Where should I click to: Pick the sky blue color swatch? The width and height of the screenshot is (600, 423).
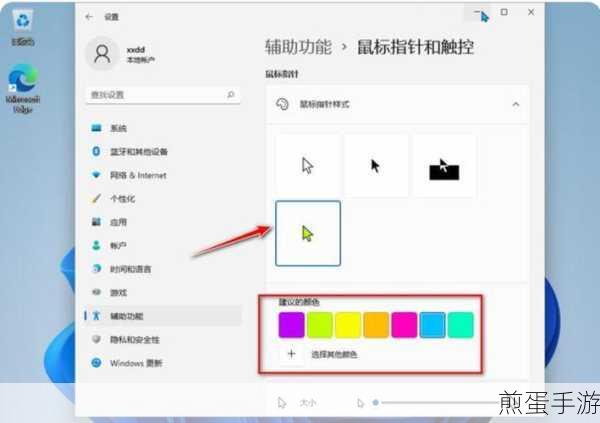point(432,325)
